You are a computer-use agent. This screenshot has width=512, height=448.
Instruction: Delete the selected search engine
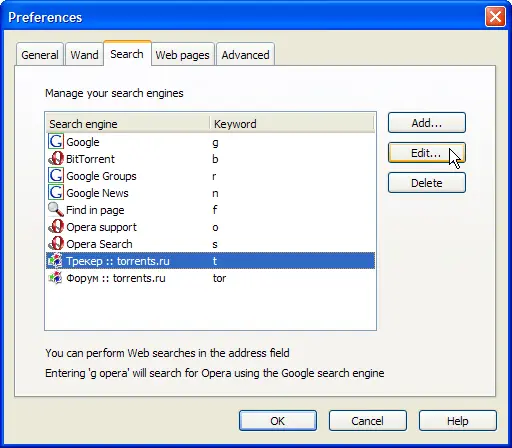(427, 183)
